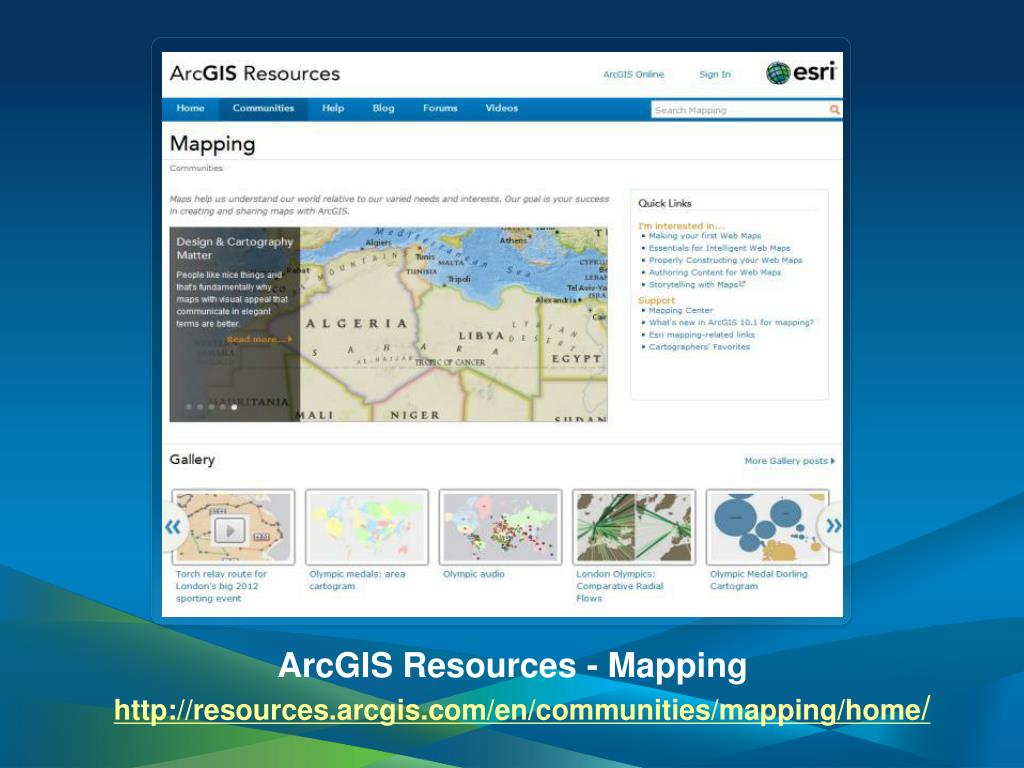
Task: Click the London Olympics Comparative Radial Flows caption
Action: [620, 586]
